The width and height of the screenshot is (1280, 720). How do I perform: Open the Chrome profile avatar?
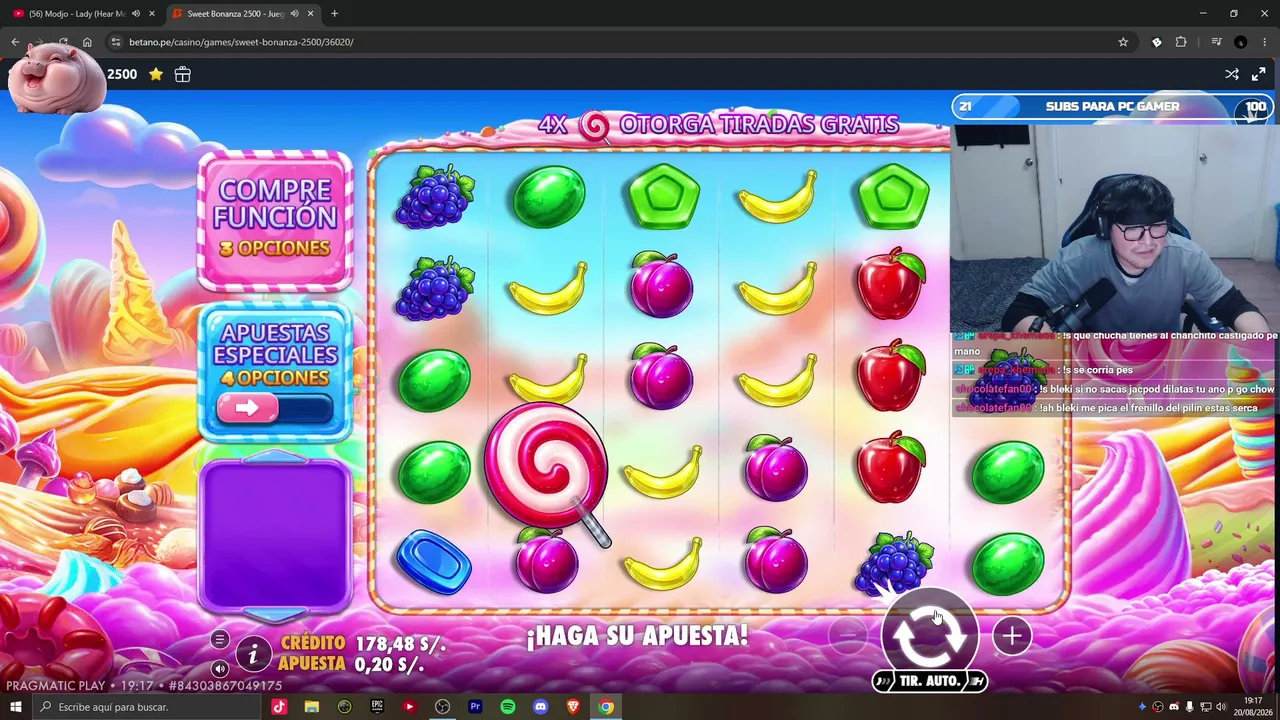click(1240, 42)
